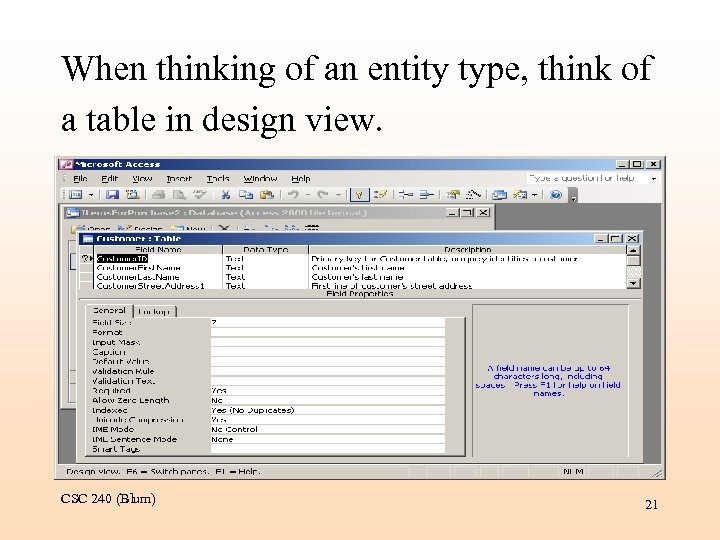Open the Undo history dropdown arrow
This screenshot has height=540, width=720.
pyautogui.click(x=308, y=195)
